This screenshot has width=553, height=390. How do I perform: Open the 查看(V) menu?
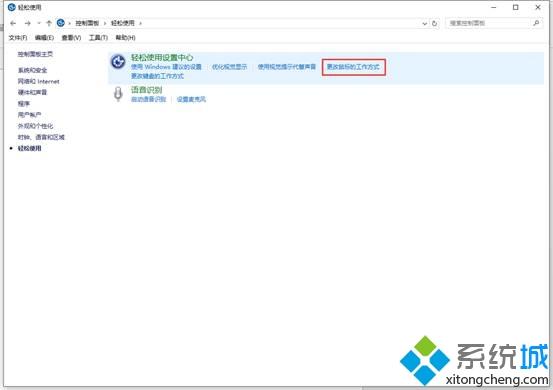[71, 37]
